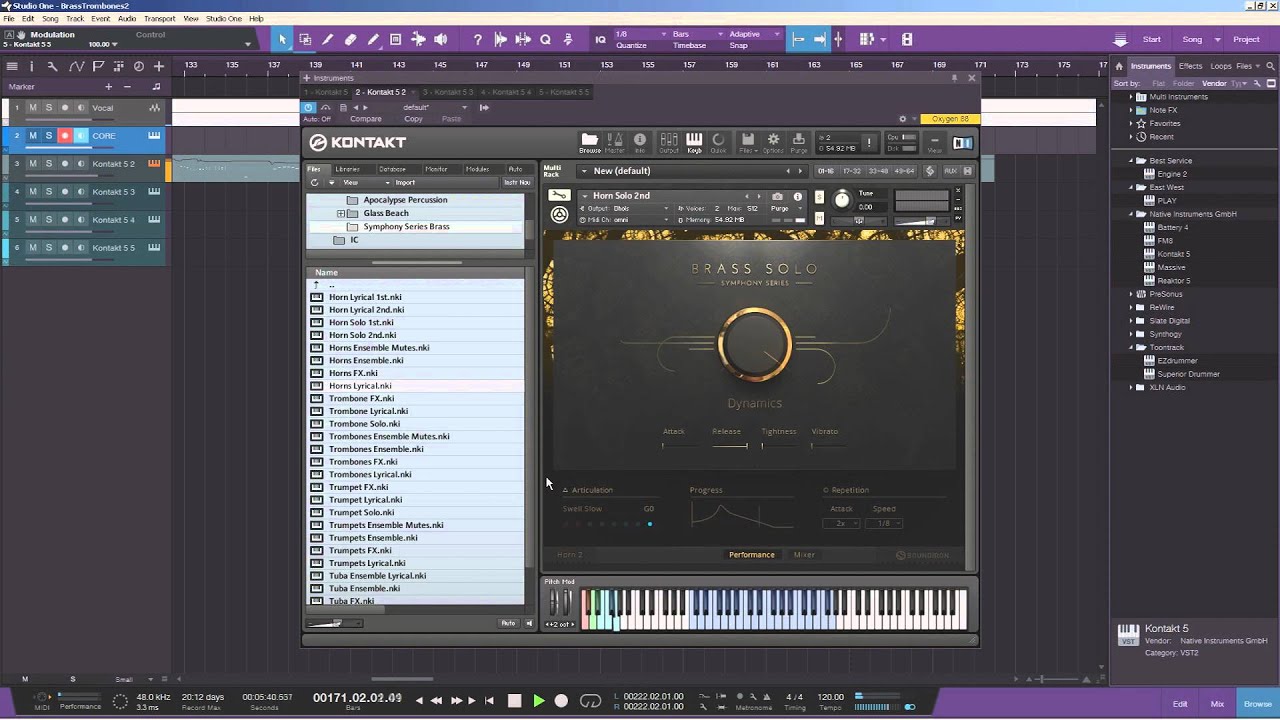Viewport: 1280px width, 720px height.
Task: Click the Kontakt panic exclamation button
Action: [869, 142]
